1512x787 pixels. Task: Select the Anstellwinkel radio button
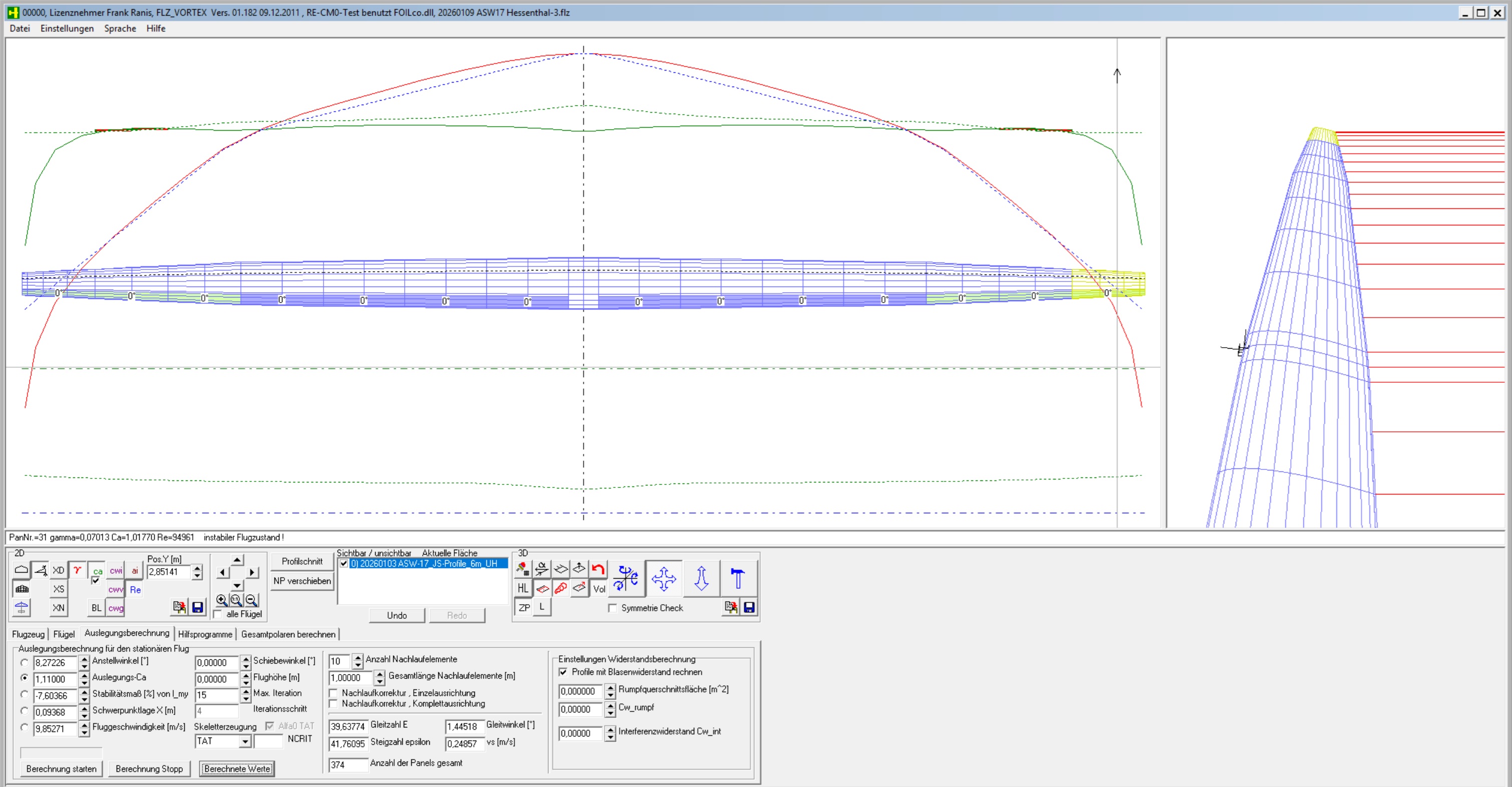click(25, 662)
